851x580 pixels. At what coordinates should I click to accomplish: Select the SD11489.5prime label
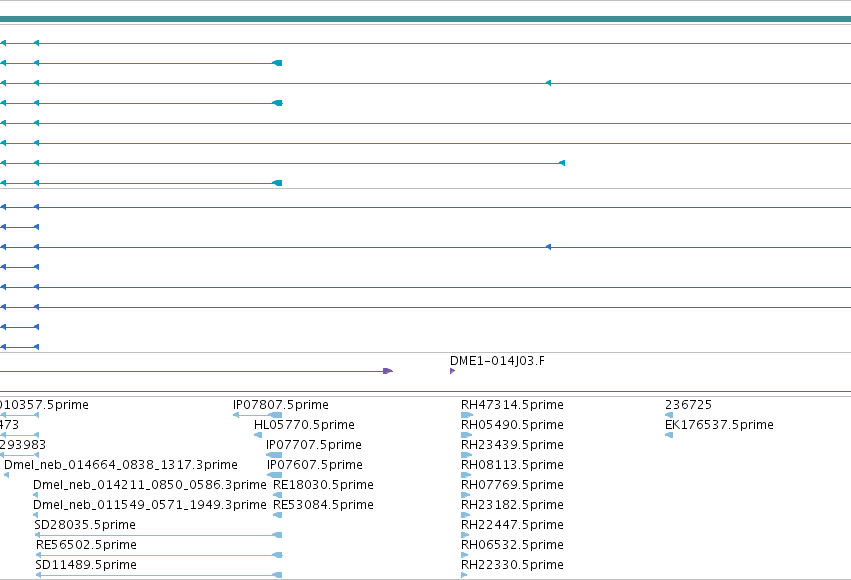click(86, 565)
